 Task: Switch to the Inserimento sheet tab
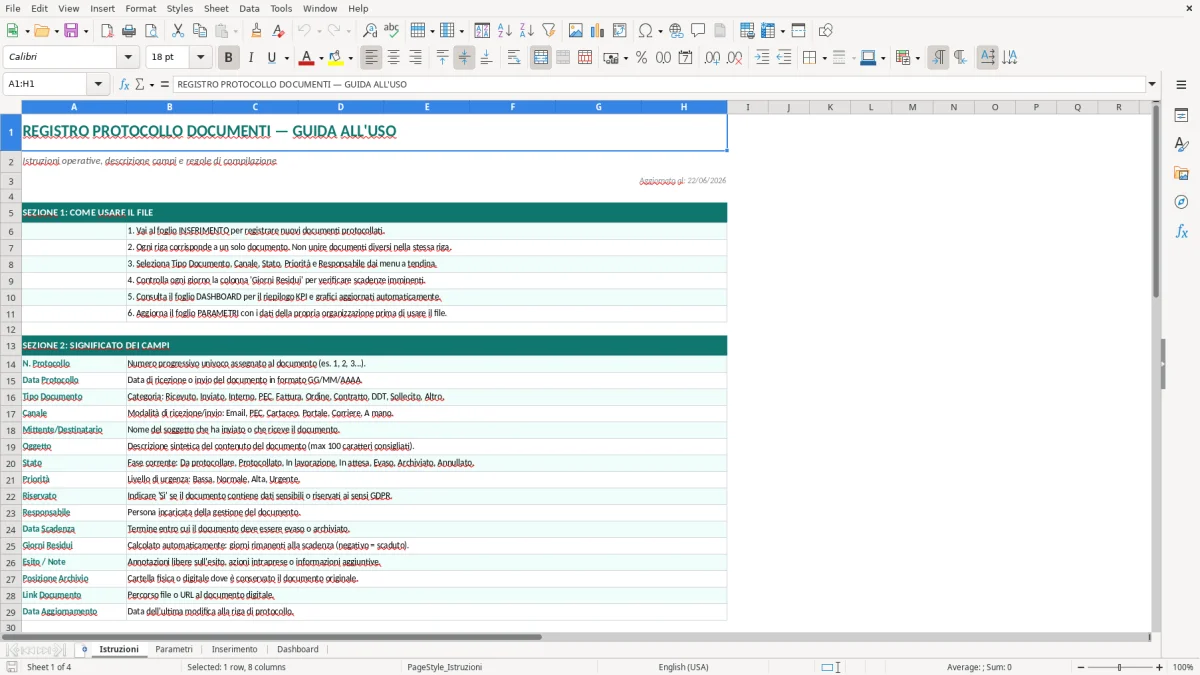coord(234,649)
